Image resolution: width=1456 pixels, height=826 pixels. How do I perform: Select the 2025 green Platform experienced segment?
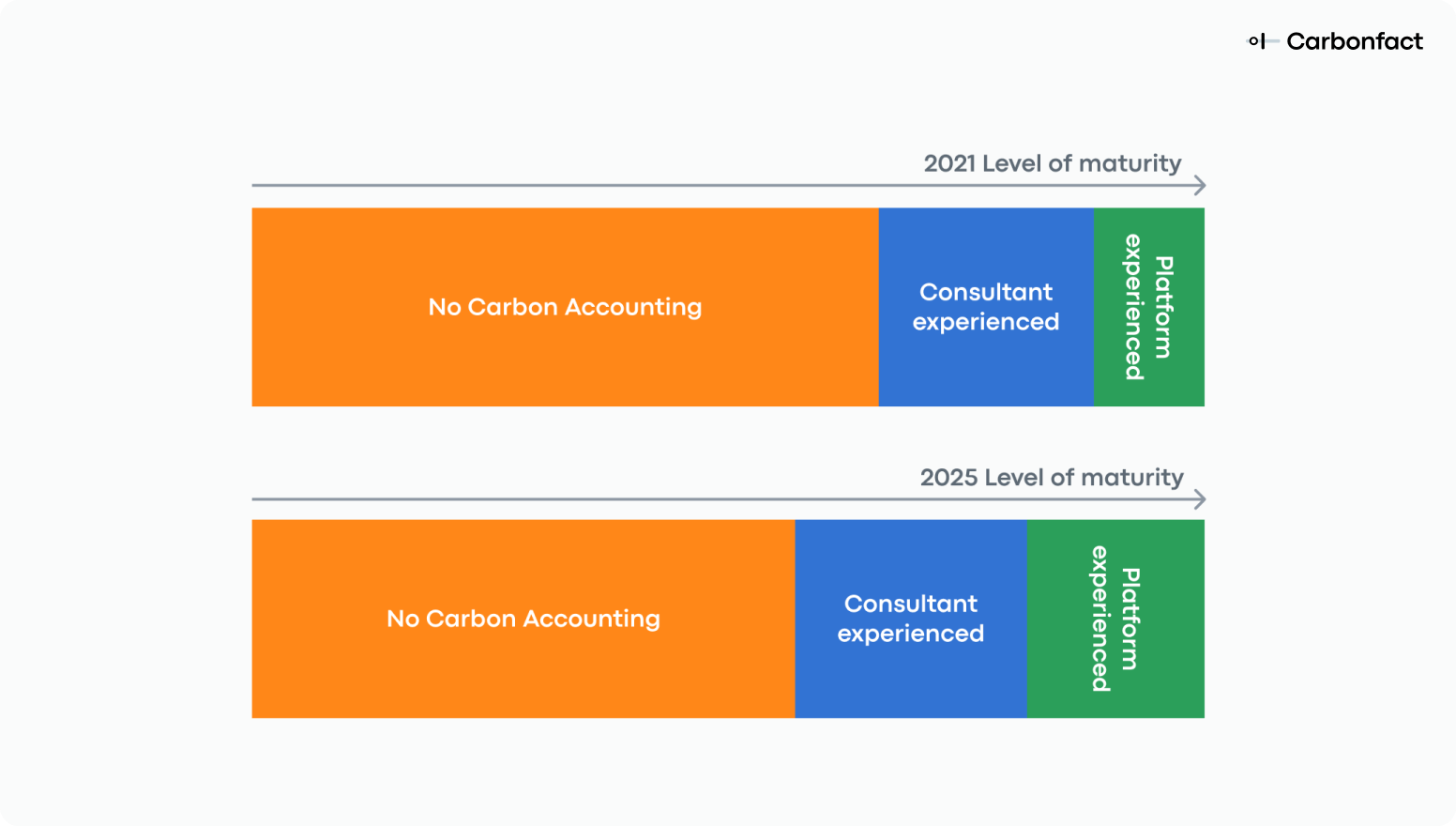(x=1115, y=619)
